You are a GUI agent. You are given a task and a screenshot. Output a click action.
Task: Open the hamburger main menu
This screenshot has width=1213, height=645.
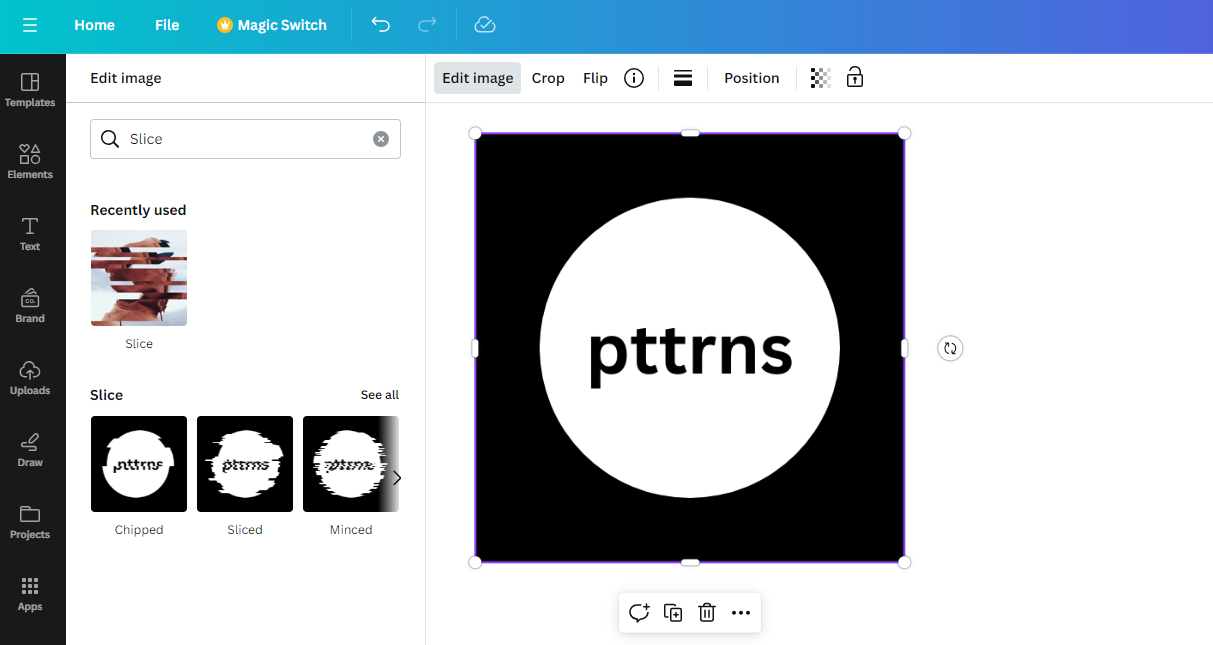(x=30, y=25)
